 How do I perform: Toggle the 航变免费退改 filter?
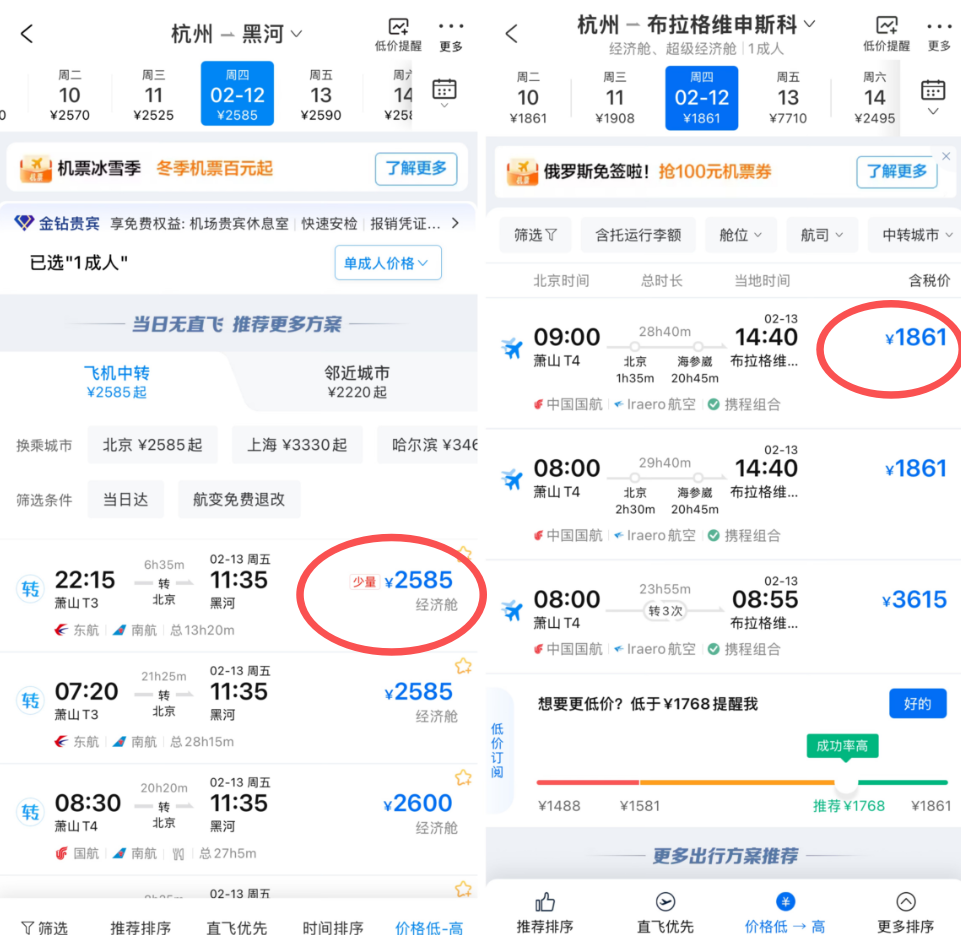pyautogui.click(x=239, y=498)
